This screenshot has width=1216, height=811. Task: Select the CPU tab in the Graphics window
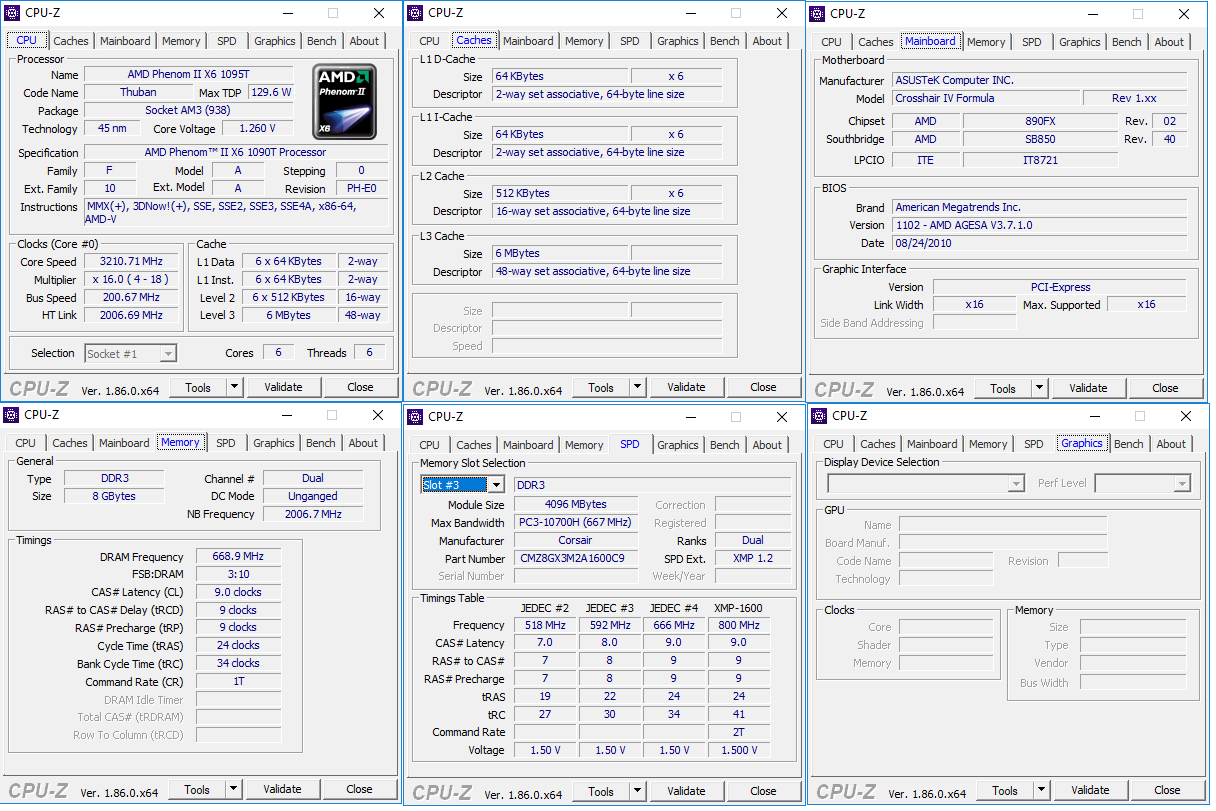coord(834,444)
